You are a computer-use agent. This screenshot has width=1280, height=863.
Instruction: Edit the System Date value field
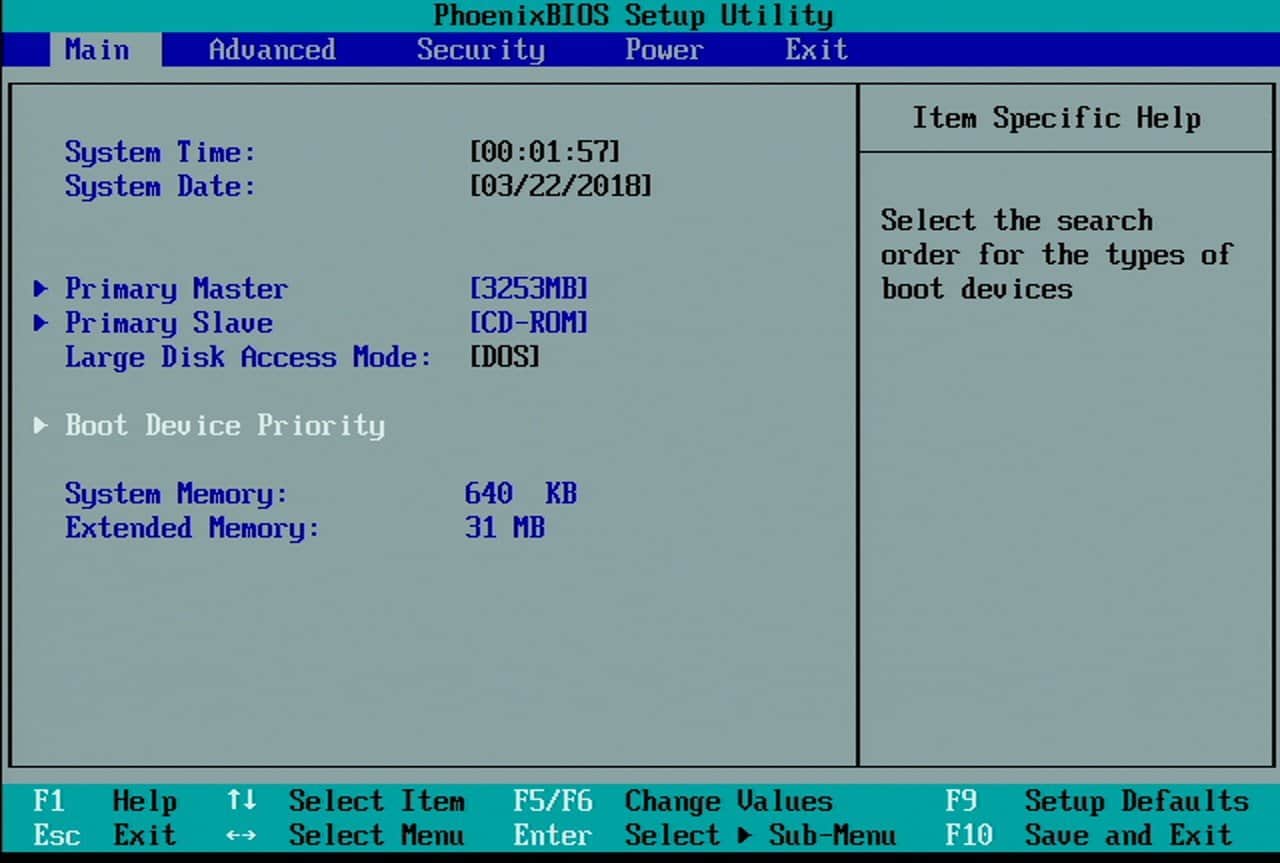coord(561,186)
